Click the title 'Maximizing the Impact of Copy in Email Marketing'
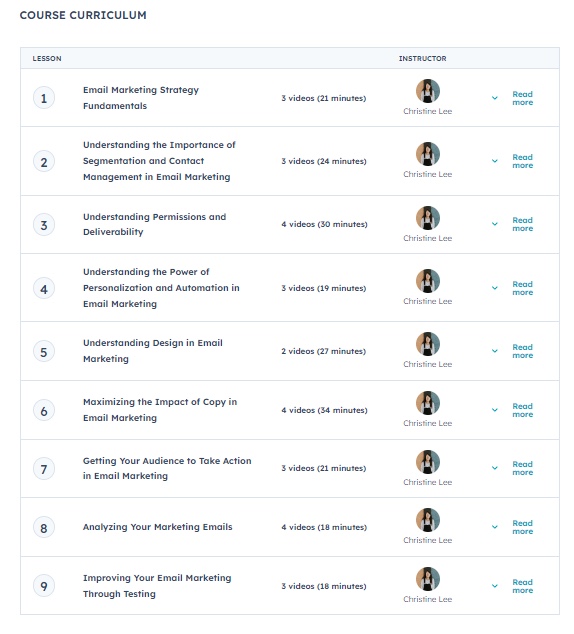The width and height of the screenshot is (574, 634). click(160, 410)
